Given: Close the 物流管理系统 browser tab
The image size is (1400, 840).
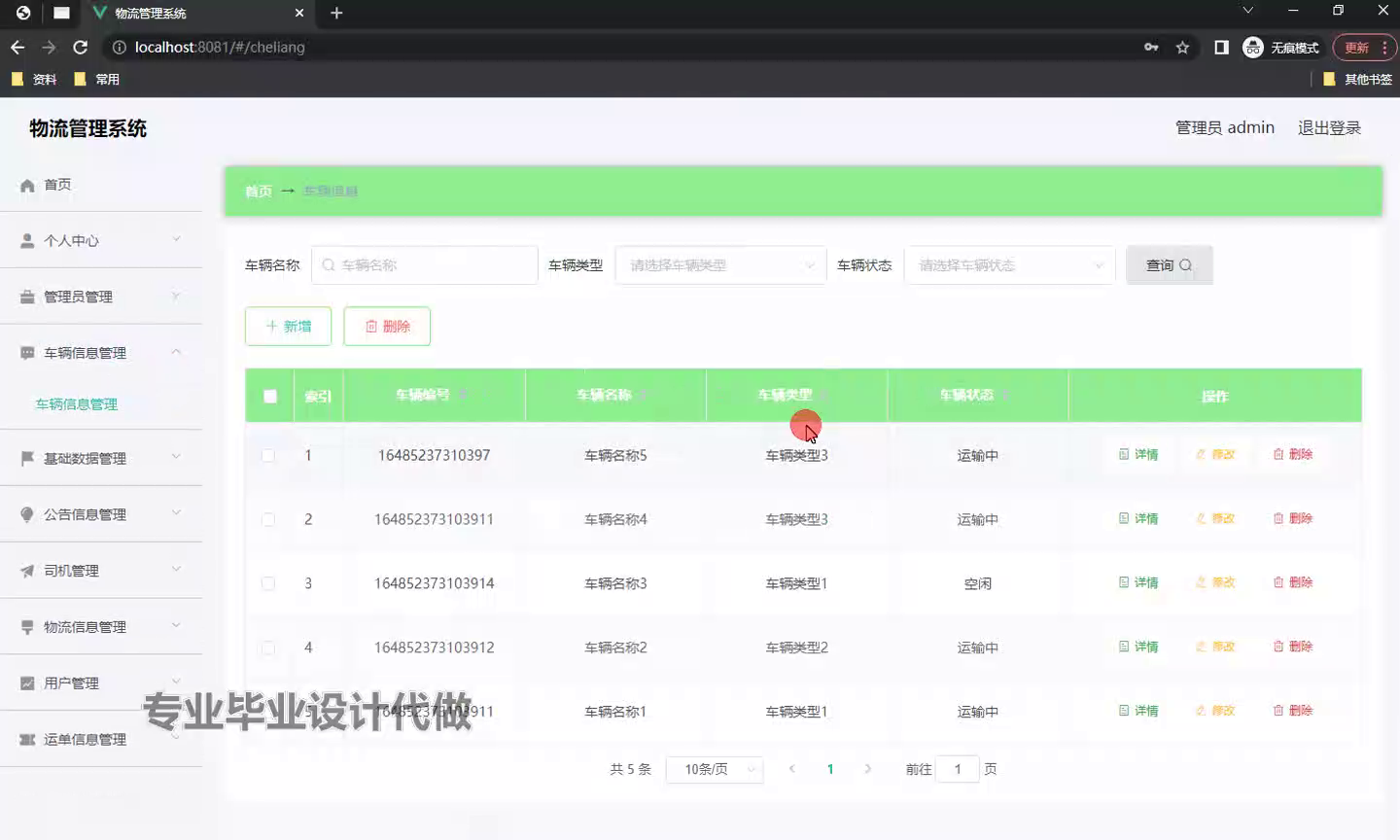Looking at the screenshot, I should [x=299, y=13].
